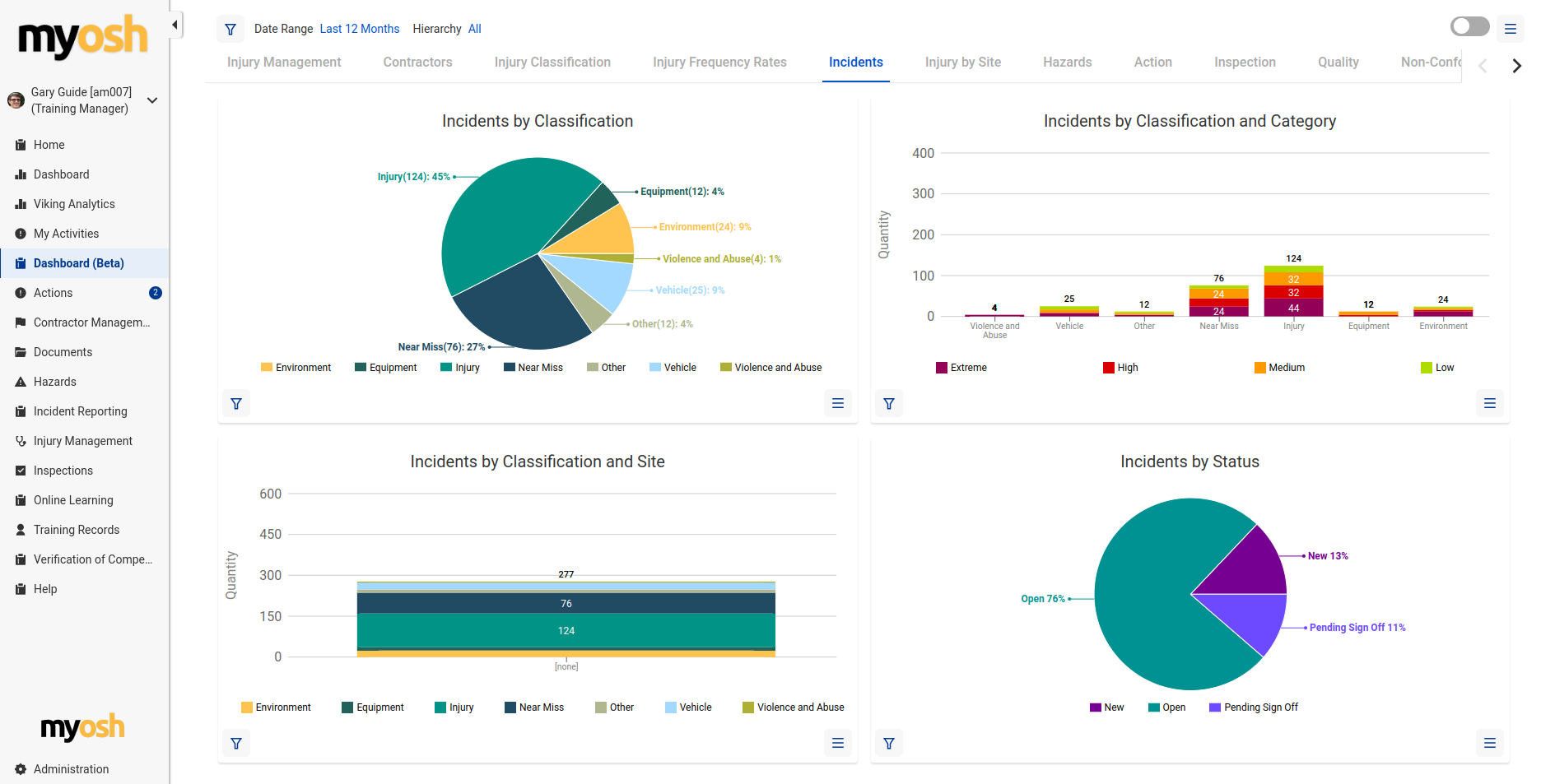The image size is (1541, 784).
Task: Filter Incidents by Classification and Site chart
Action: click(x=236, y=744)
